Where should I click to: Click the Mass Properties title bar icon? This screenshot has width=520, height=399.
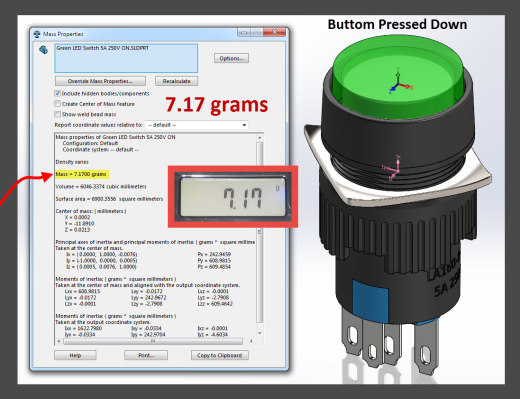[x=37, y=34]
